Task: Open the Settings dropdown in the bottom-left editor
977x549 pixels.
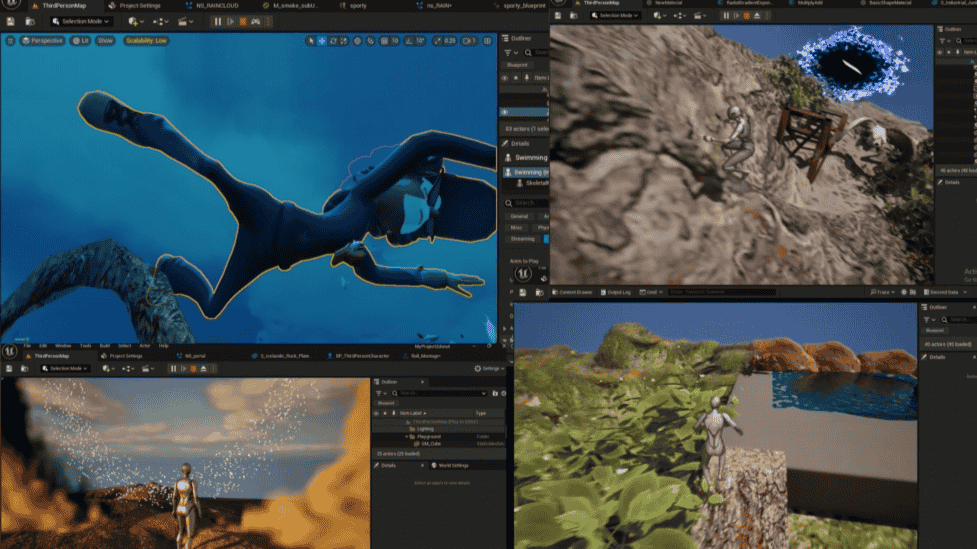Action: (x=489, y=369)
